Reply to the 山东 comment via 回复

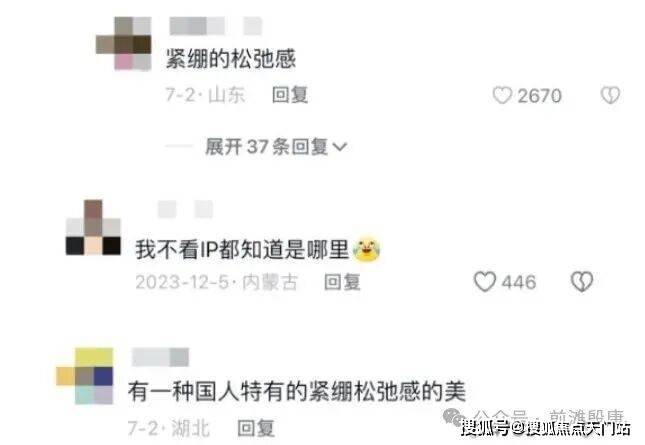[290, 95]
